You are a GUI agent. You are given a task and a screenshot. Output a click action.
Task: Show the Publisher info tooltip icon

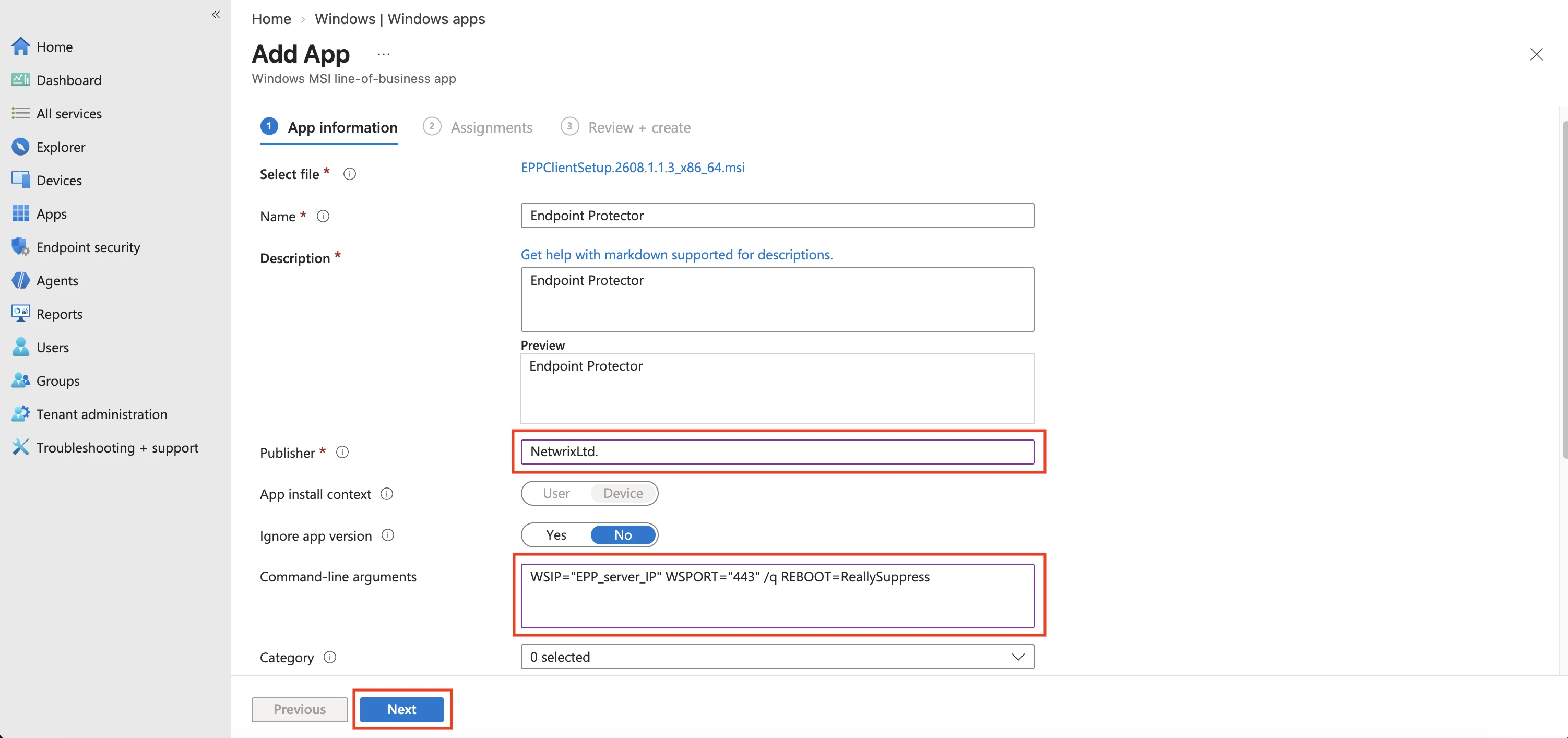point(343,452)
